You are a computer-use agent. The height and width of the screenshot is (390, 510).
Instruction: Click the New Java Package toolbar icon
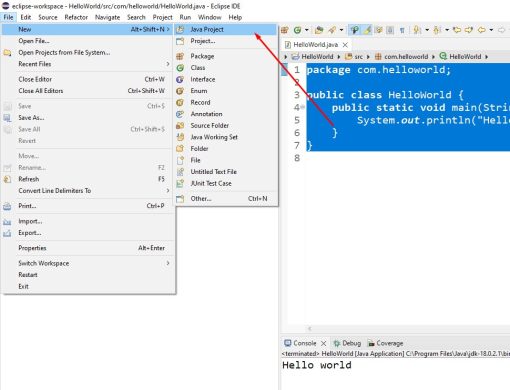click(284, 30)
